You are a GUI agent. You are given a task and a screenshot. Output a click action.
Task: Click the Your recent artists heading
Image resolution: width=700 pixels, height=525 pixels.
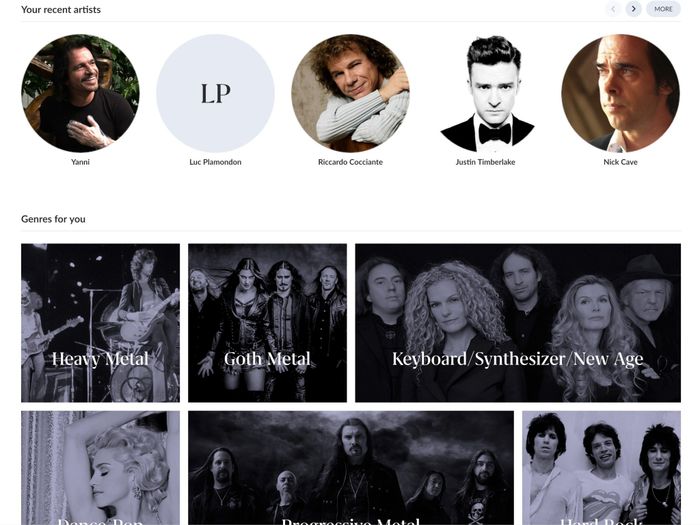point(61,9)
